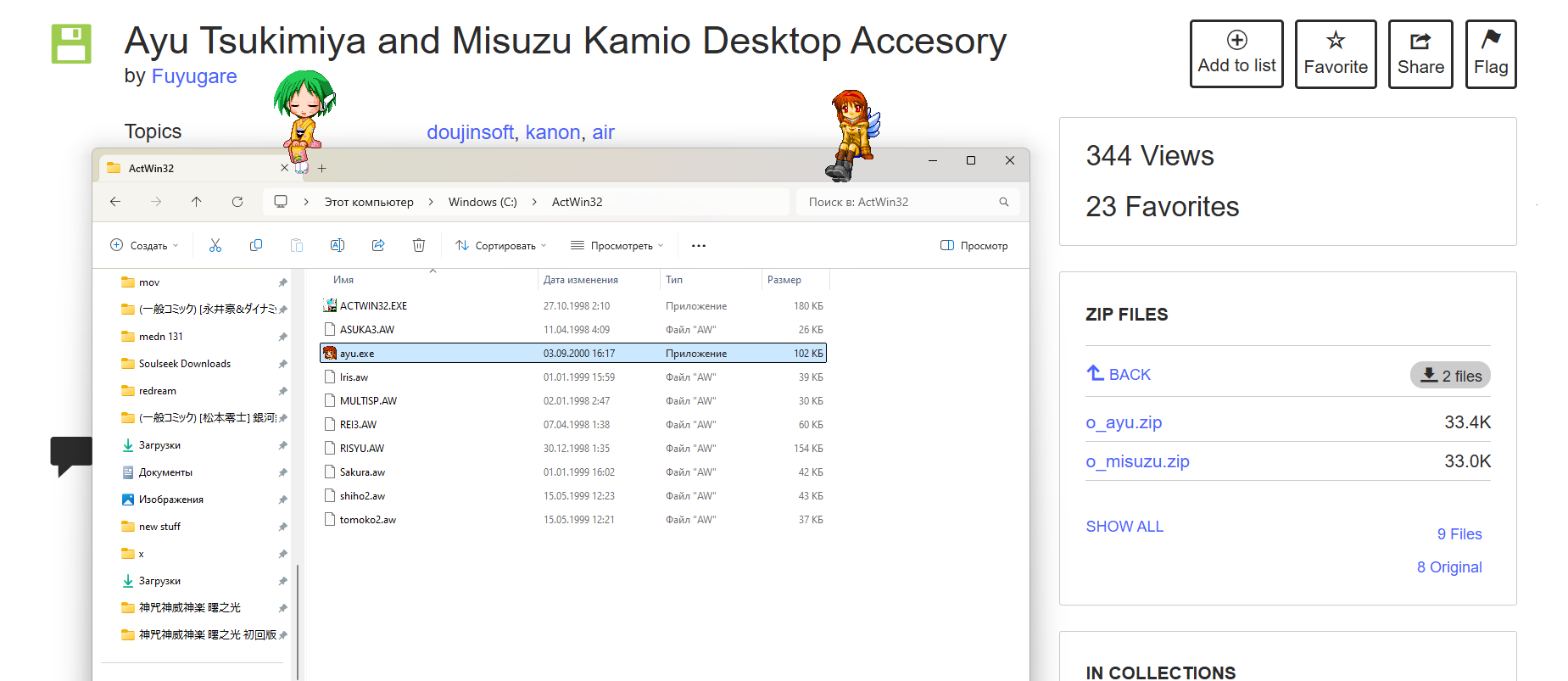
Task: Open the Изображения pictures icon
Action: (x=128, y=500)
